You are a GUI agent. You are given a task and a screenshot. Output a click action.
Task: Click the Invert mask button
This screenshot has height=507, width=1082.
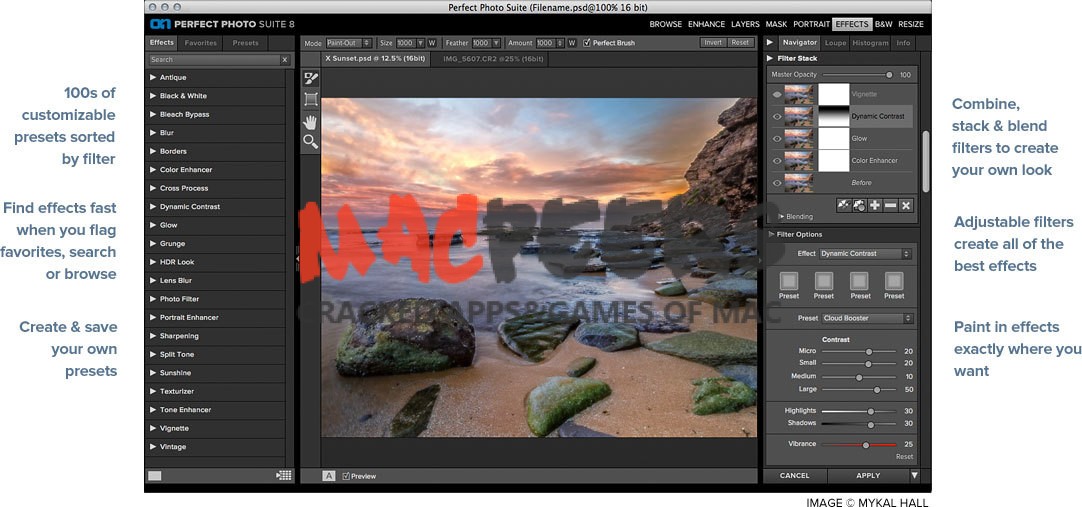pos(713,43)
